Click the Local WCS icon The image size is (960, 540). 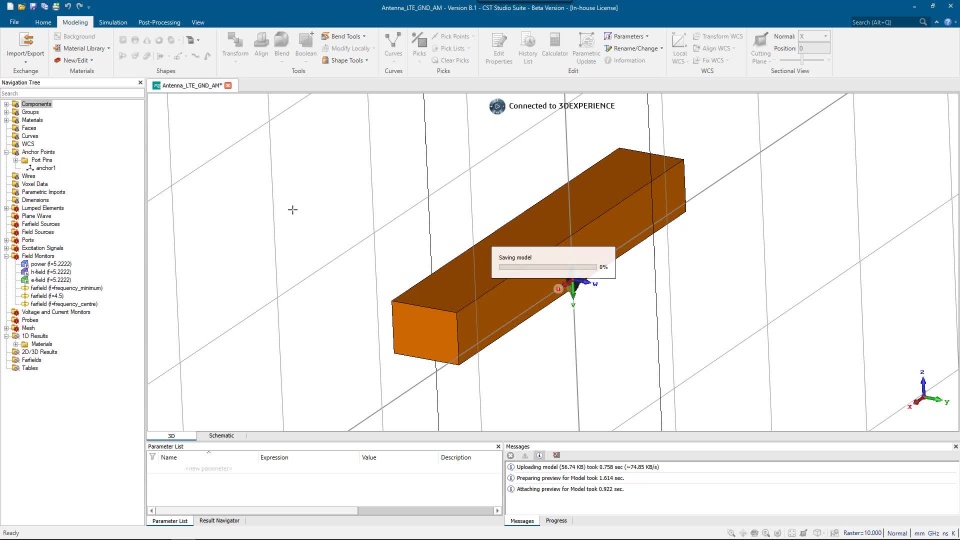[679, 40]
